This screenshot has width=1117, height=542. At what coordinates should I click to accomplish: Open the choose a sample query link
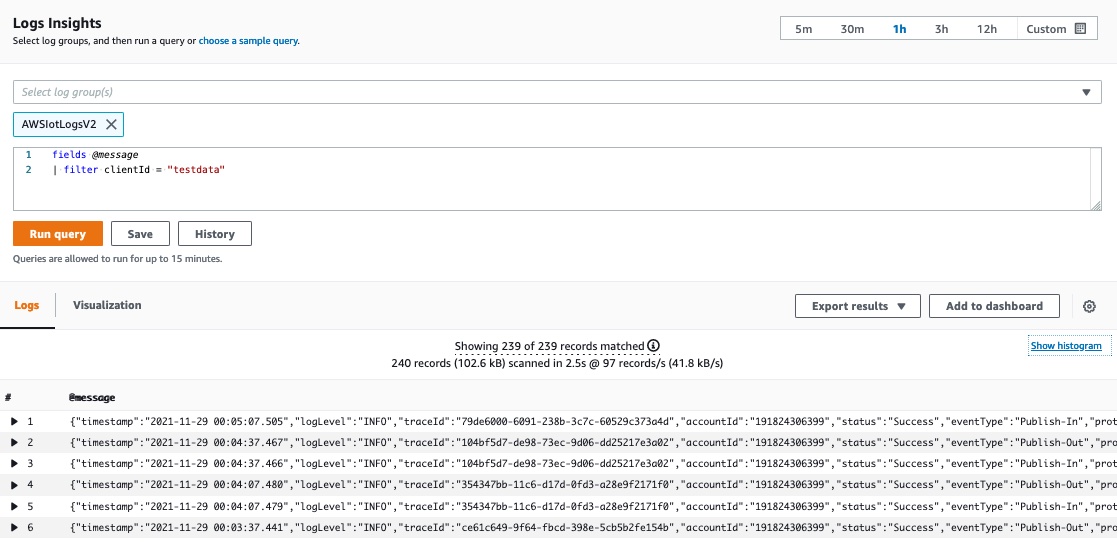coord(248,41)
